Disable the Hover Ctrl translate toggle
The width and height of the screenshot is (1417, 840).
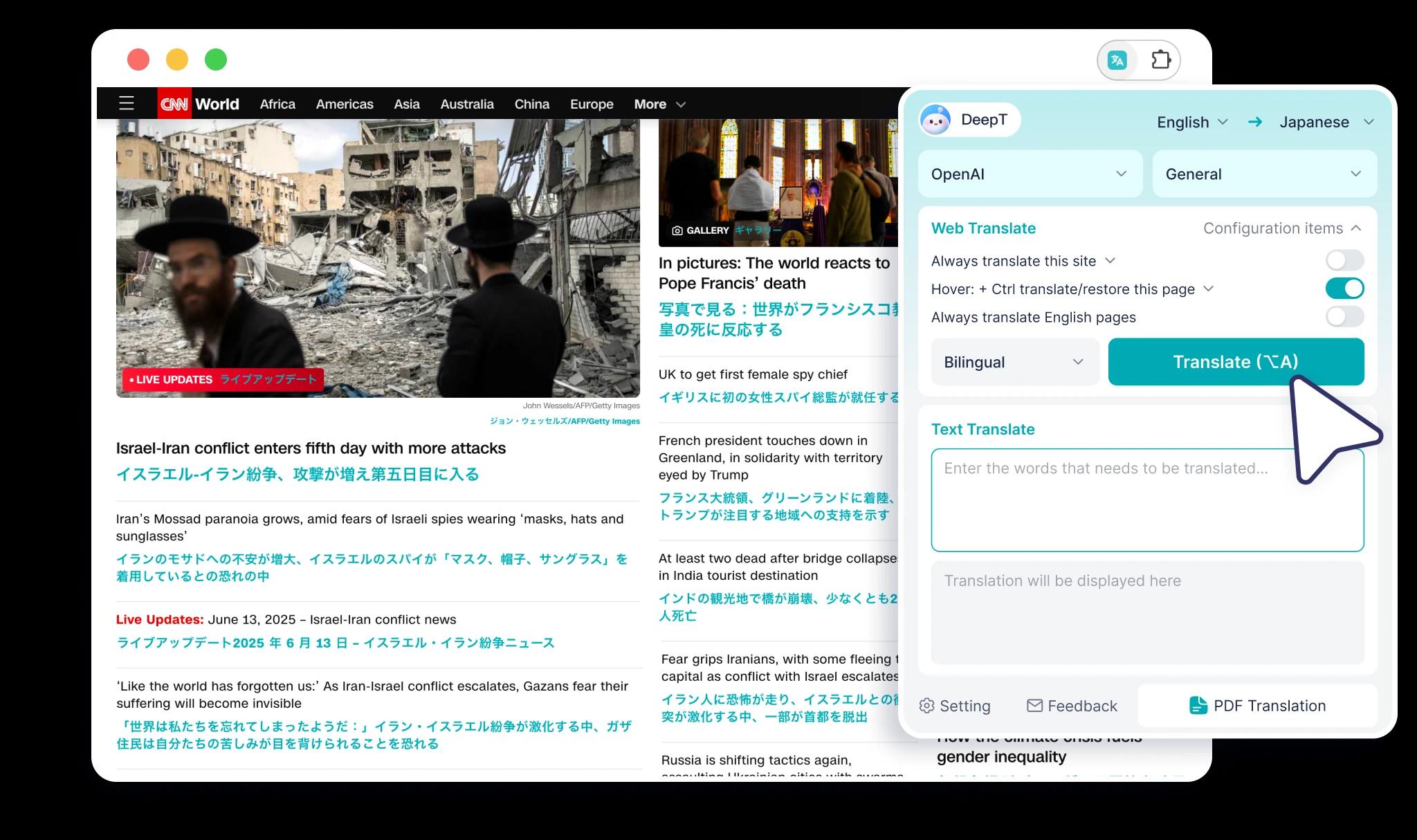tap(1344, 289)
